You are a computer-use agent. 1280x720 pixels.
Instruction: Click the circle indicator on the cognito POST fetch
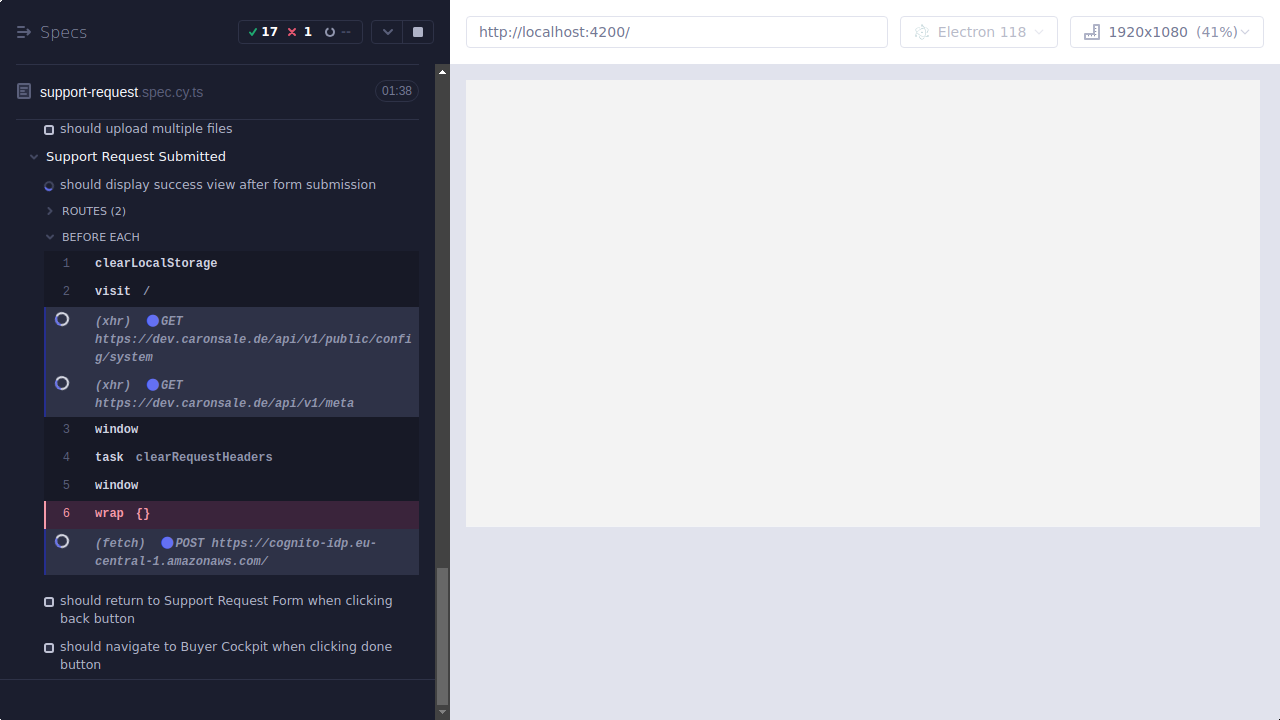pos(62,541)
